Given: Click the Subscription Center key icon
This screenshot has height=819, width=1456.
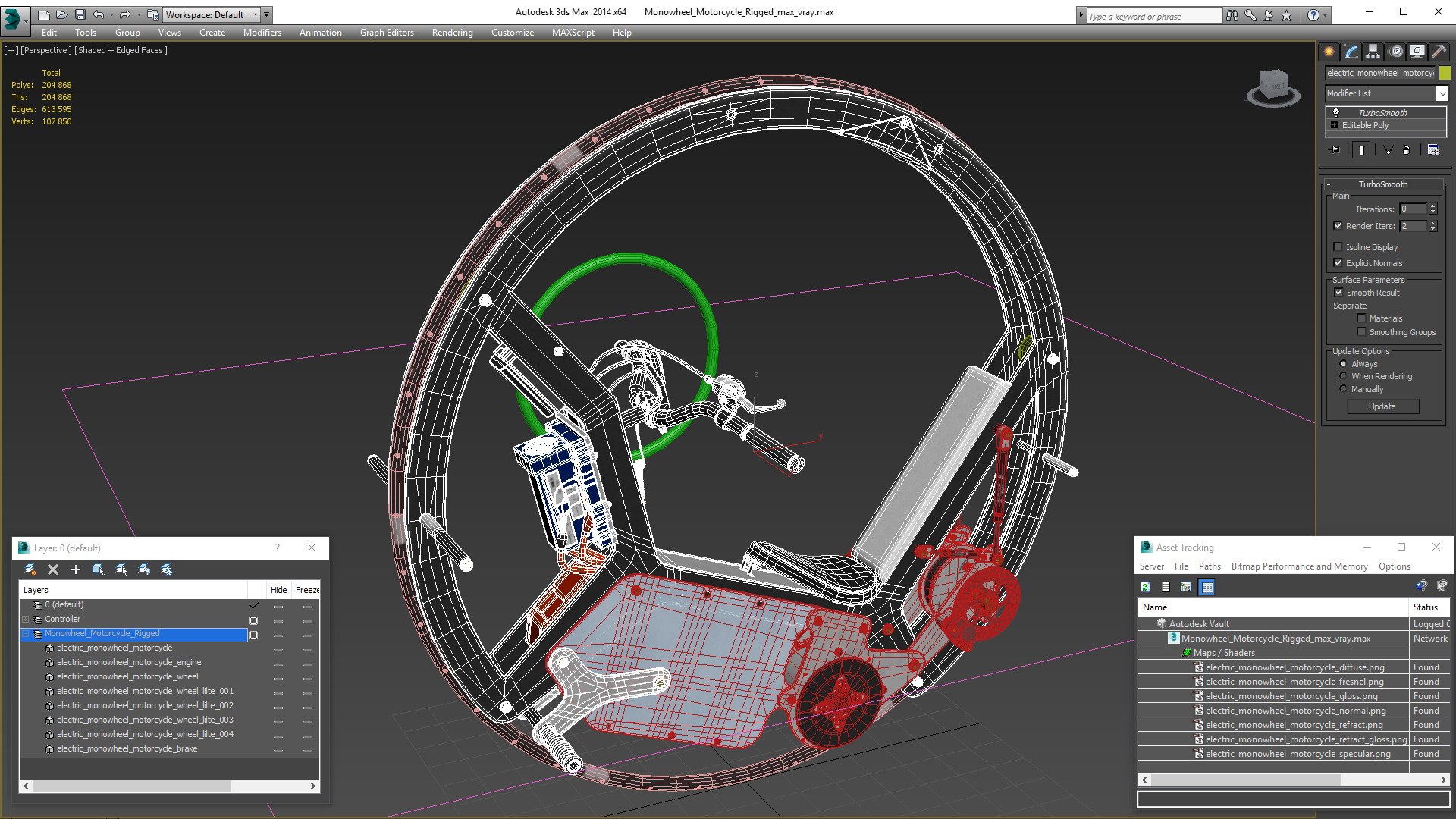Looking at the screenshot, I should tap(1250, 15).
